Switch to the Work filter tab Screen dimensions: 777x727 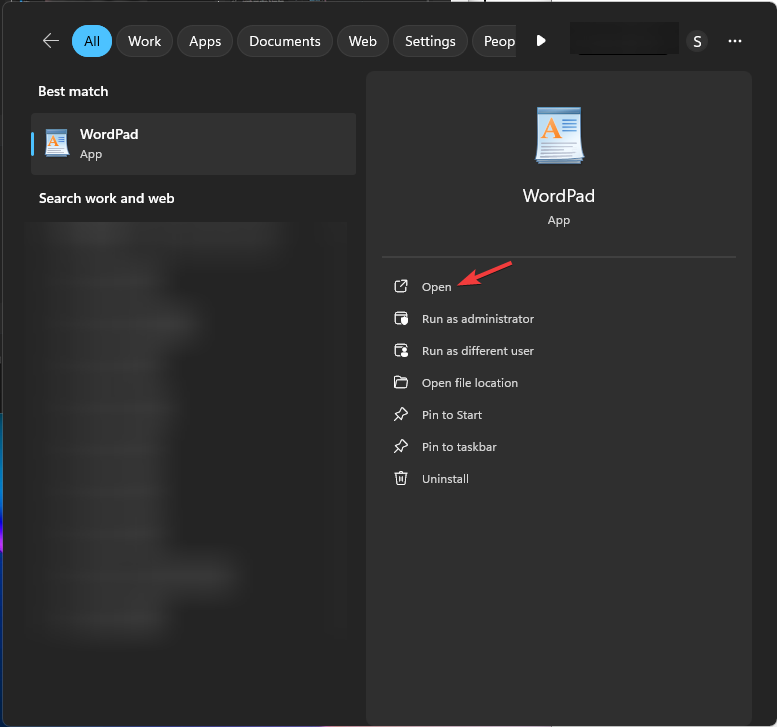(145, 41)
